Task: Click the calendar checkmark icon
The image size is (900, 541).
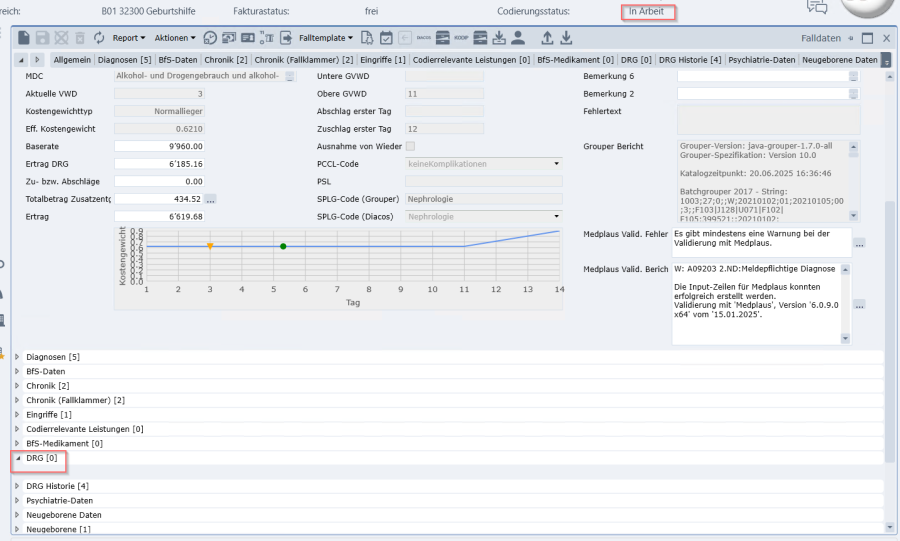Action: pyautogui.click(x=386, y=38)
